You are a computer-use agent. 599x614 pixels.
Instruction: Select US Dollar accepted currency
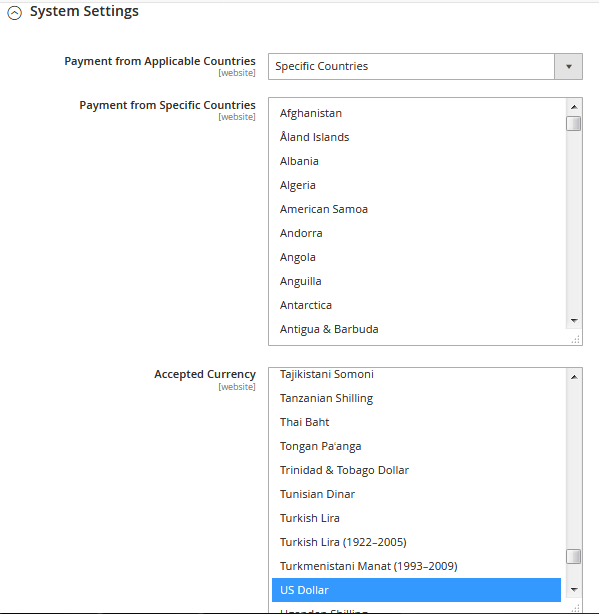417,590
